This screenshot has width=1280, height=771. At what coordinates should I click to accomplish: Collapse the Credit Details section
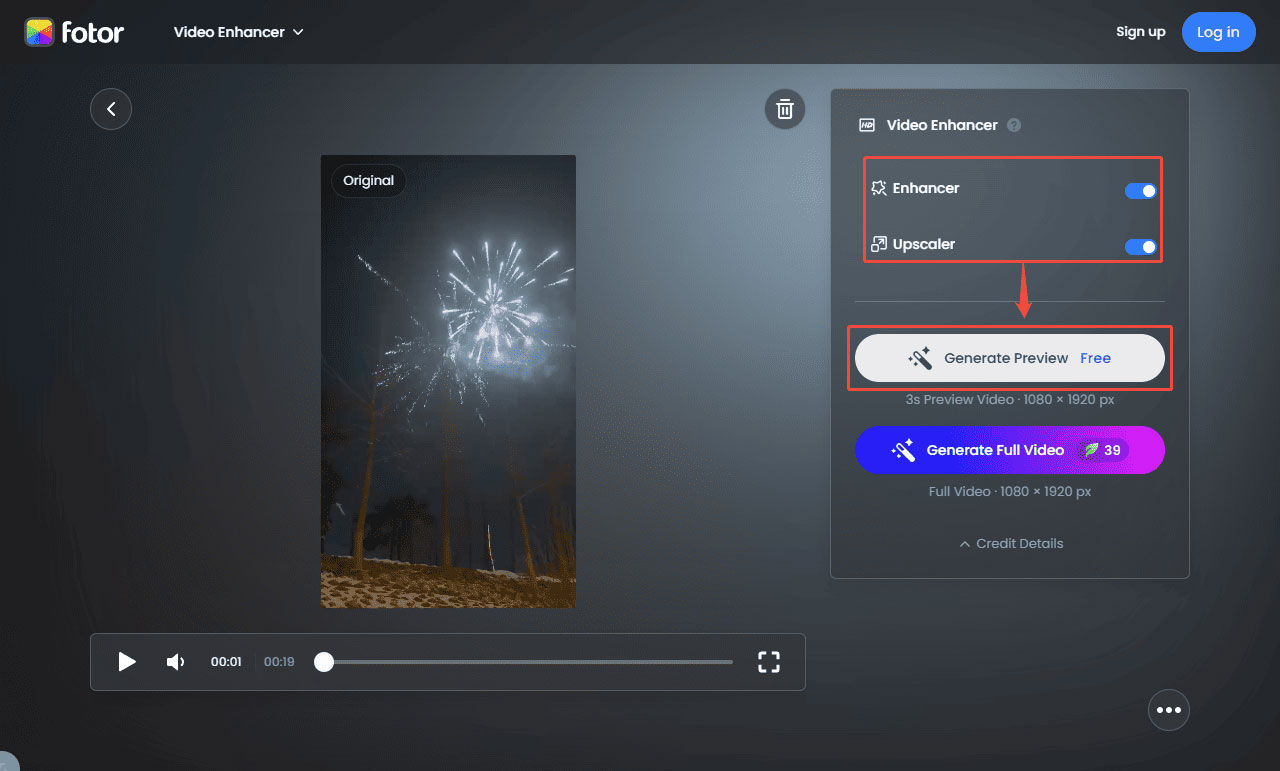click(1009, 543)
